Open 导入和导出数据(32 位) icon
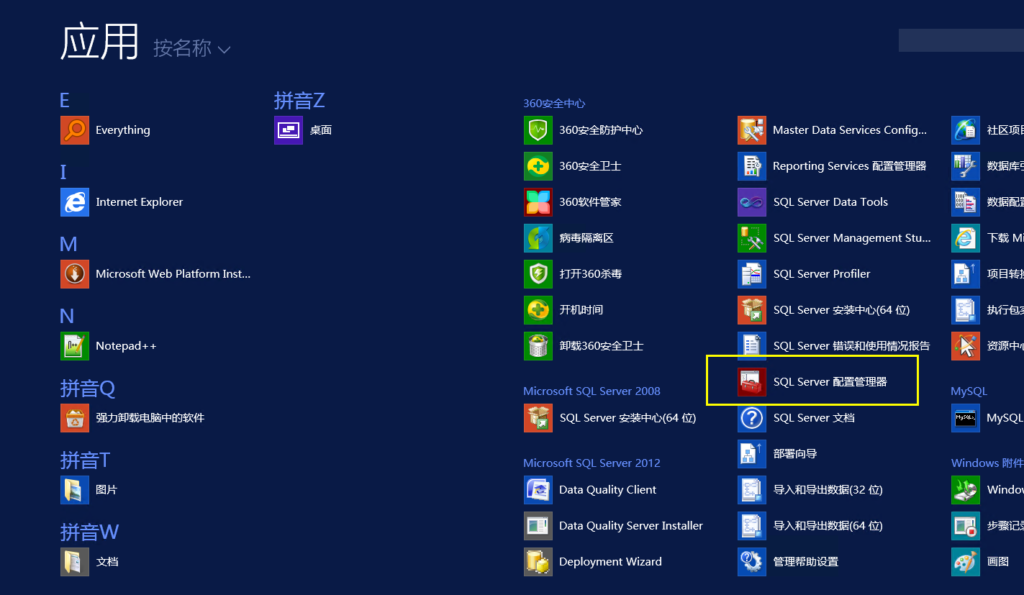The image size is (1024, 595). (752, 489)
